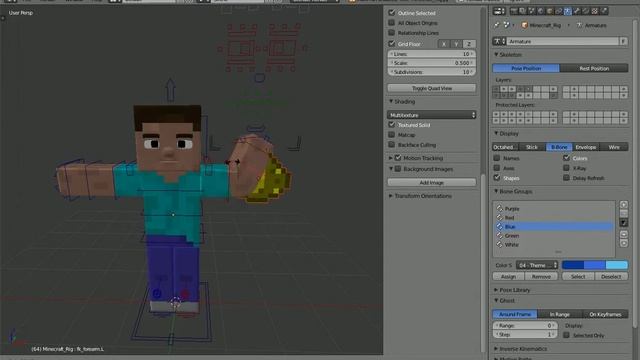
Task: Expand the Motion Tracking panel
Action: pyautogui.click(x=391, y=158)
